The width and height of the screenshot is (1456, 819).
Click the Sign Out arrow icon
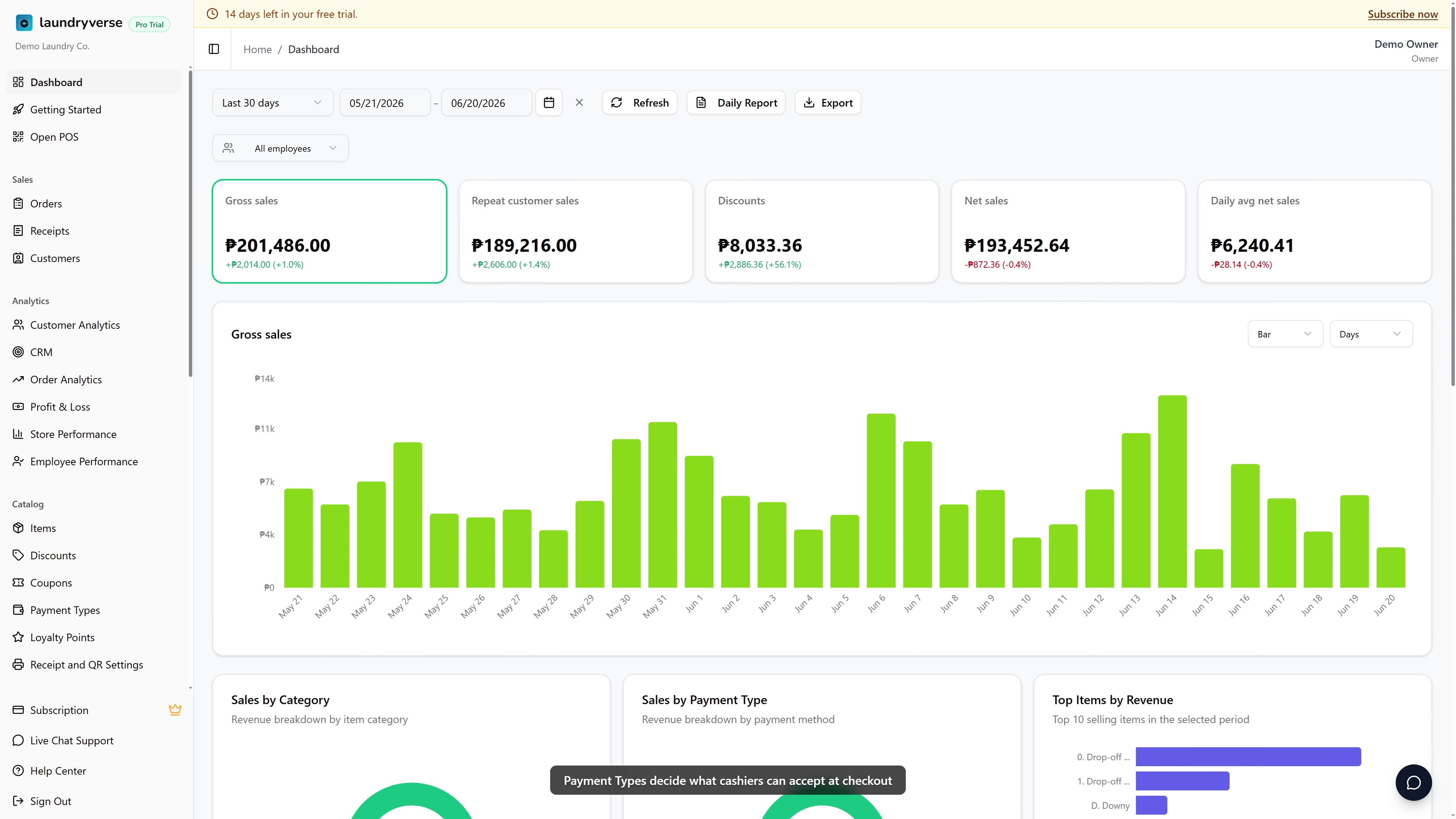click(x=18, y=801)
